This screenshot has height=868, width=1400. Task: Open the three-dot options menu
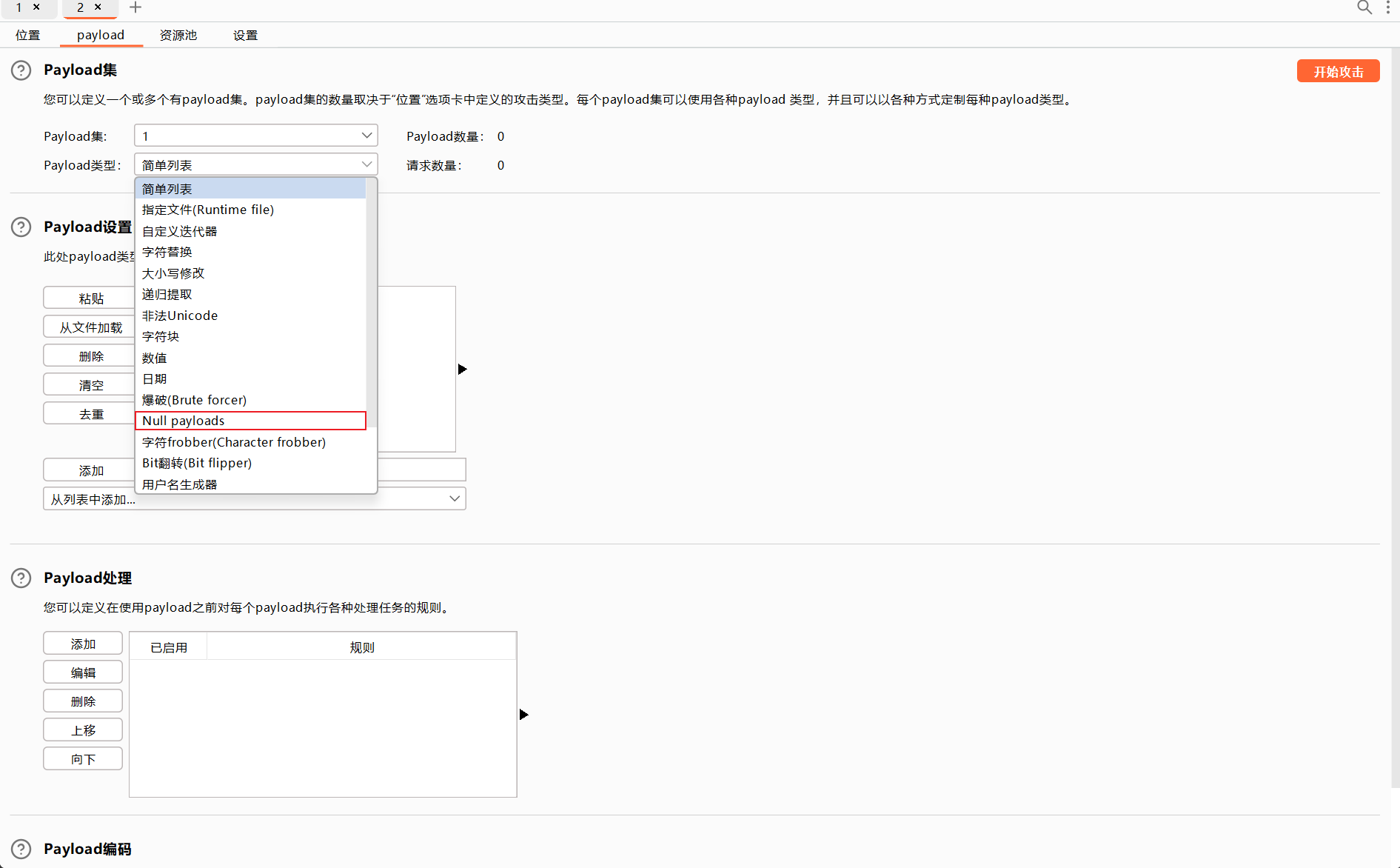1388,7
